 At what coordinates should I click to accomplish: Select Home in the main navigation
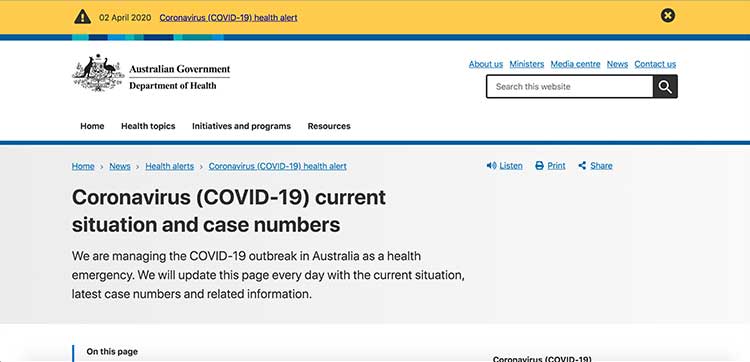[x=92, y=126]
